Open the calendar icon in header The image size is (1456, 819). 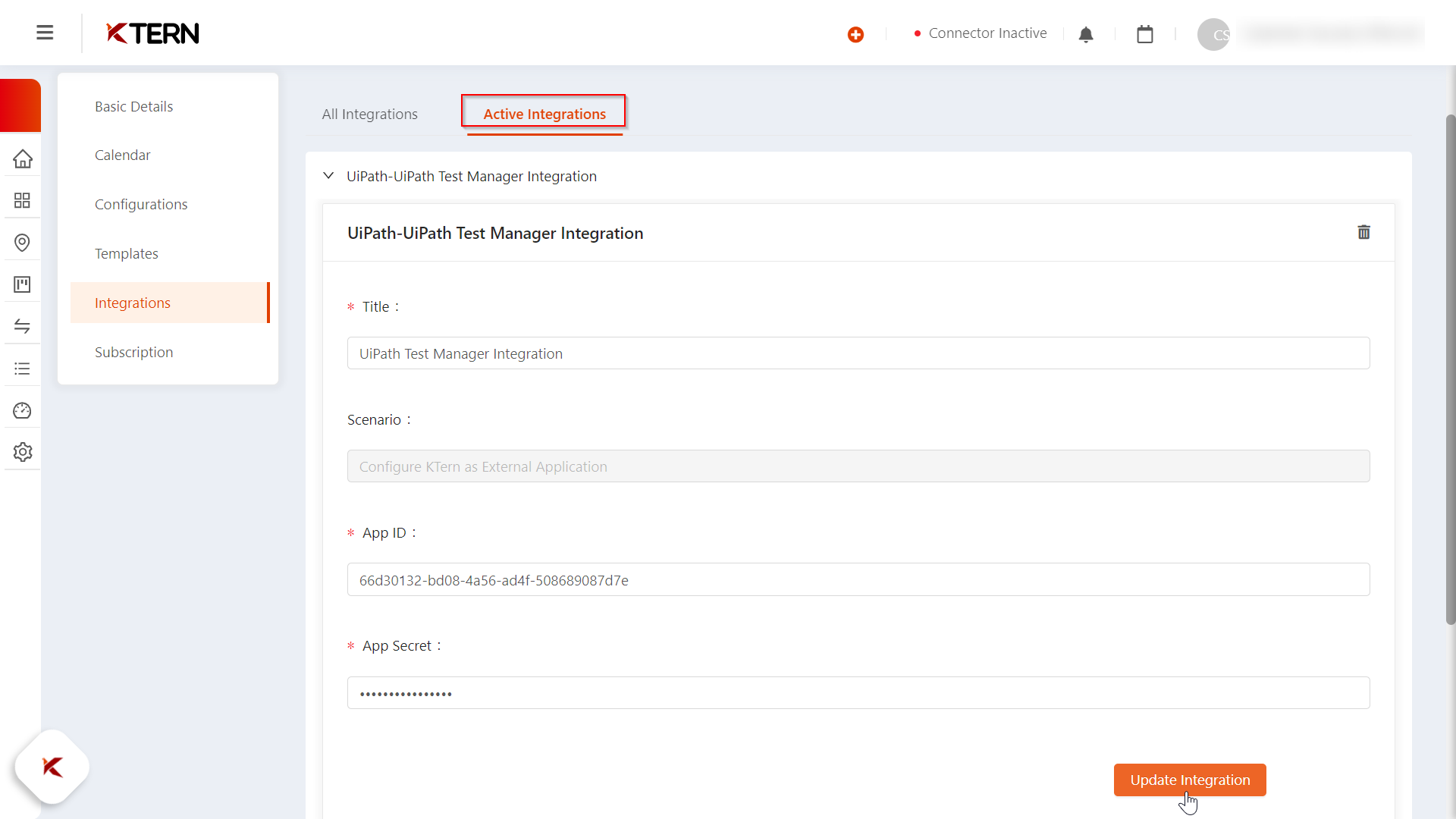click(1145, 34)
